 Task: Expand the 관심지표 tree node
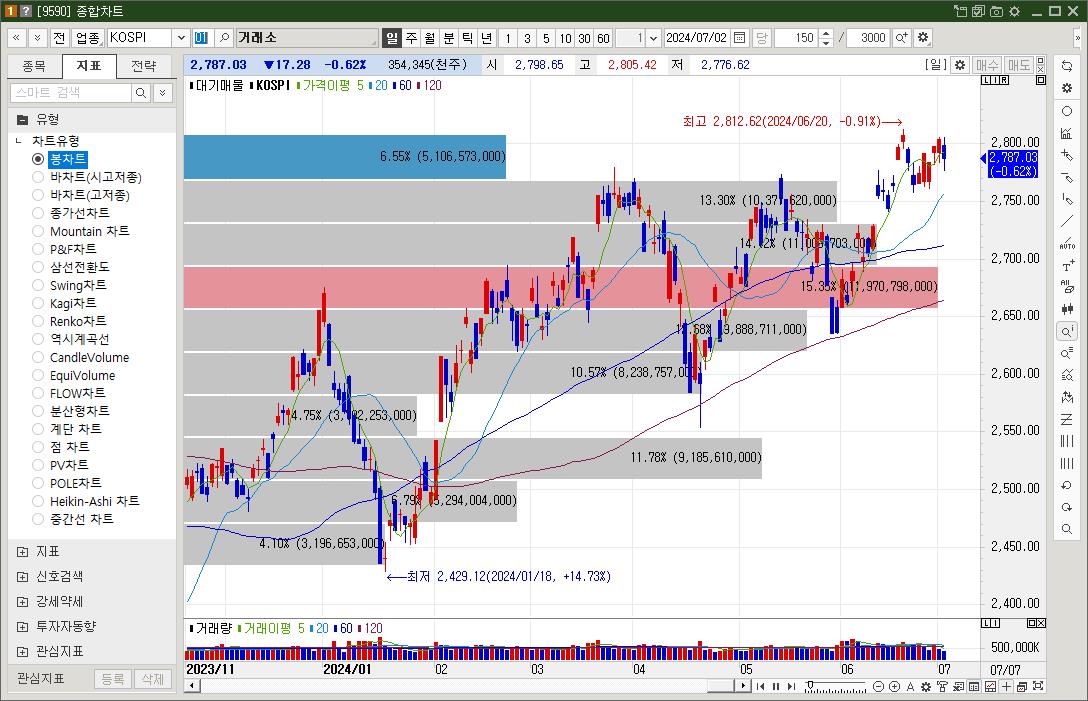tap(22, 652)
